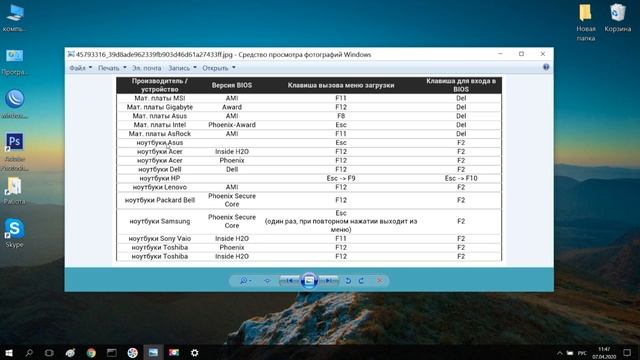
Task: Go to next photo in viewer
Action: 329,281
